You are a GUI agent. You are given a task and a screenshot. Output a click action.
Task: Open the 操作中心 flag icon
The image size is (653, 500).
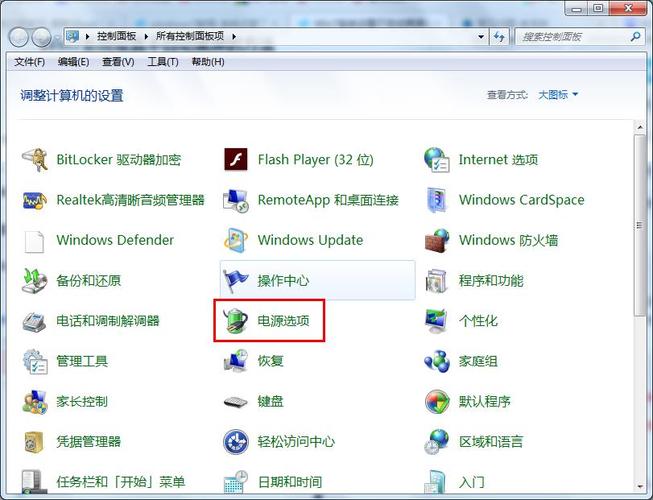[x=236, y=281]
